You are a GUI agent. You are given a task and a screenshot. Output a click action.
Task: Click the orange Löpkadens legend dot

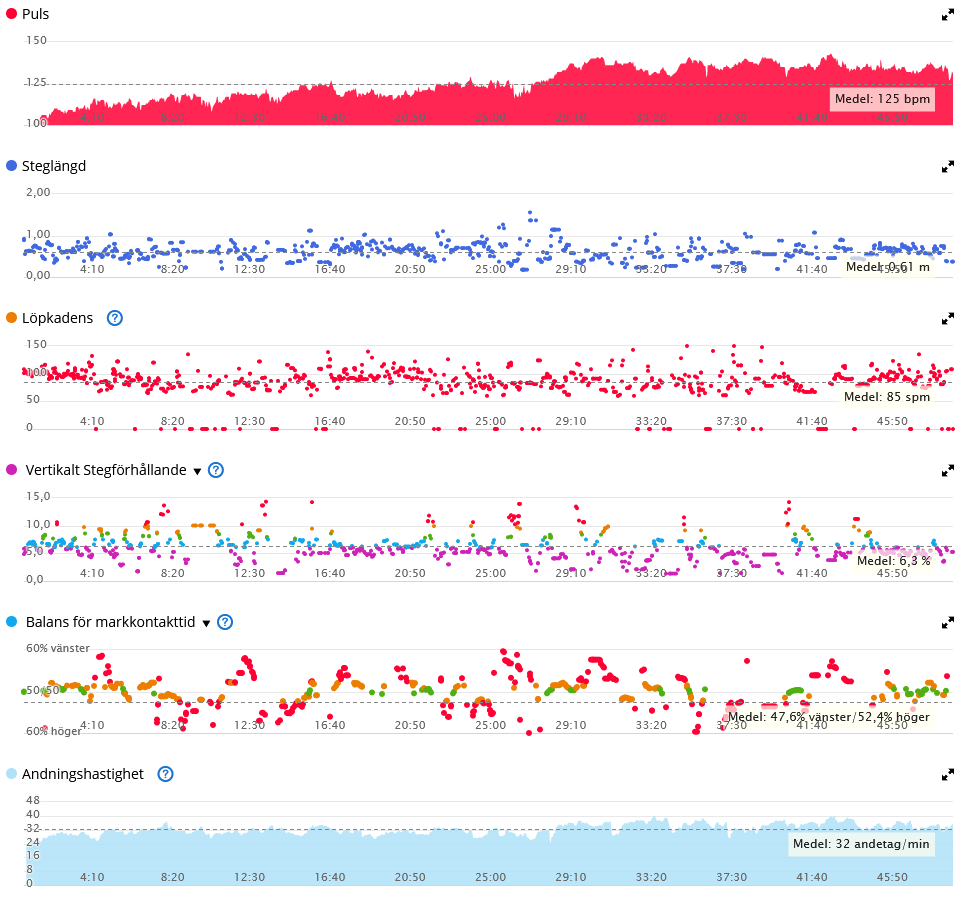(11, 318)
